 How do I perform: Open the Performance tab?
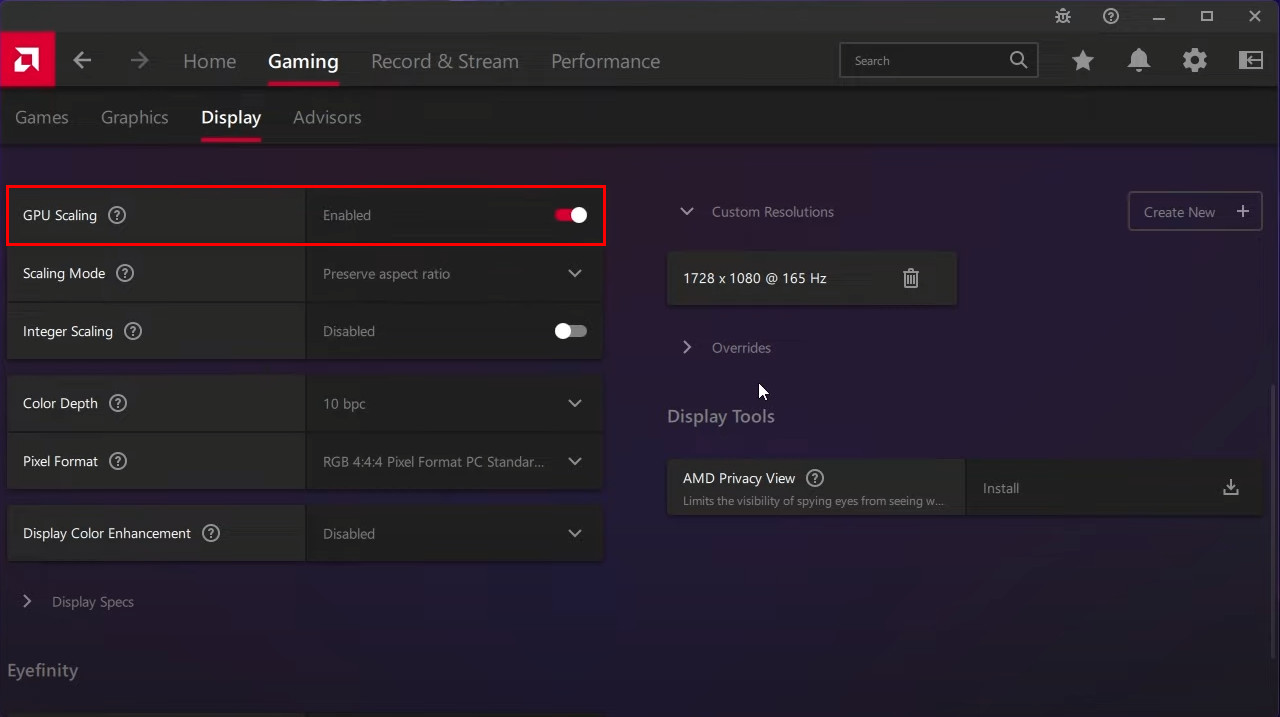click(605, 61)
